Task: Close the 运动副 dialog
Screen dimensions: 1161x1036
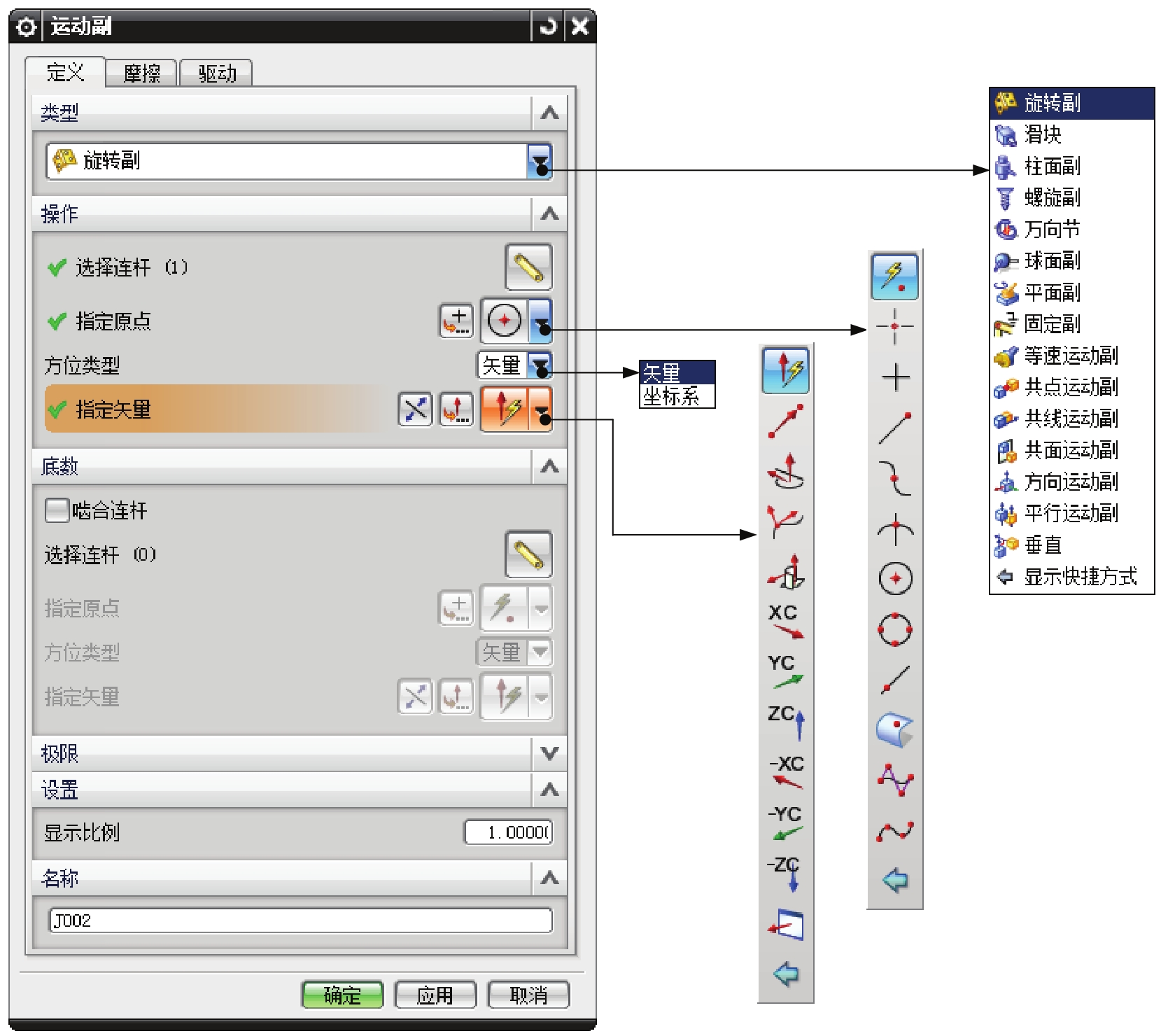Action: pos(579,27)
